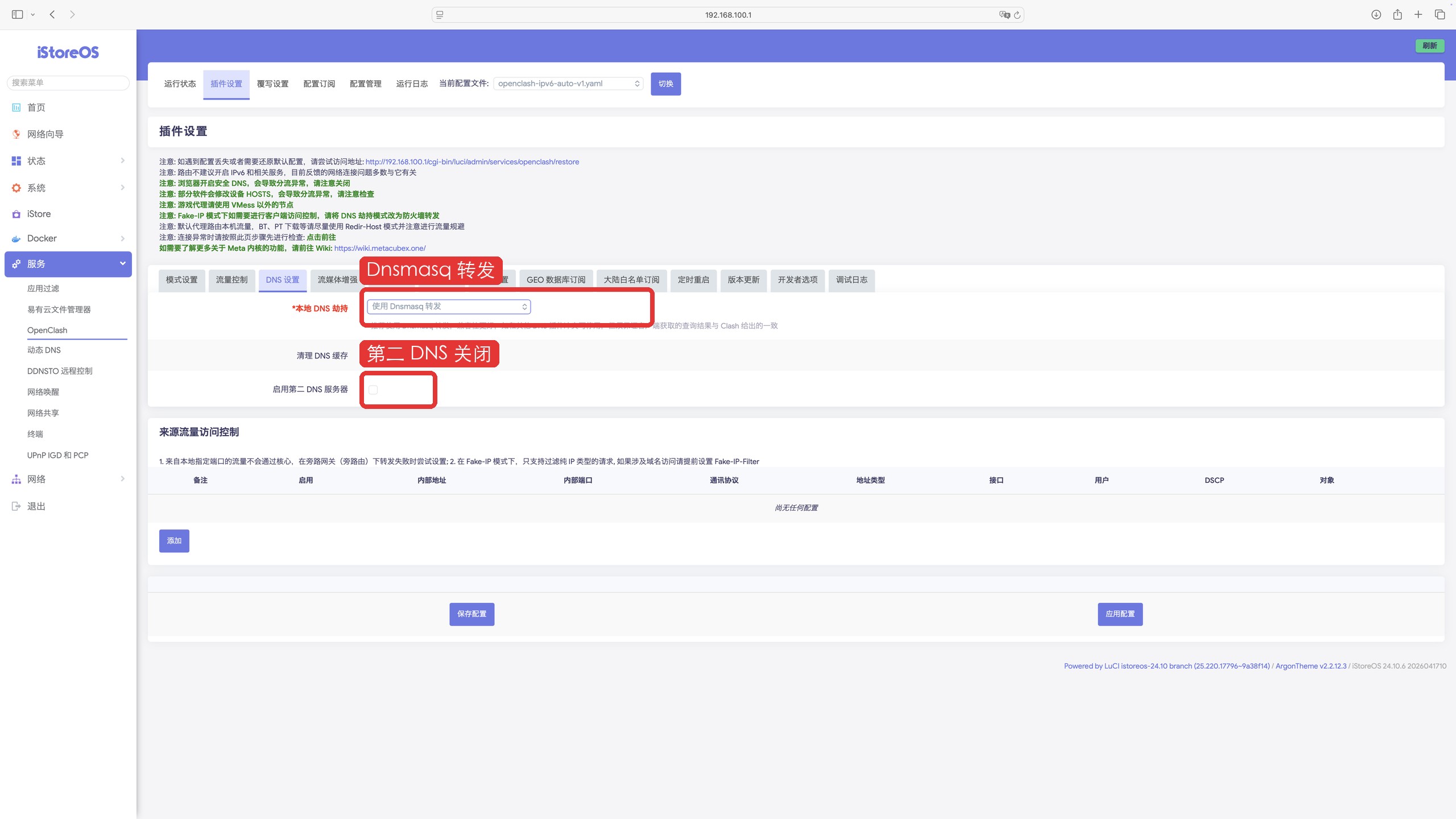
Task: Click the 添加 button
Action: click(x=174, y=541)
